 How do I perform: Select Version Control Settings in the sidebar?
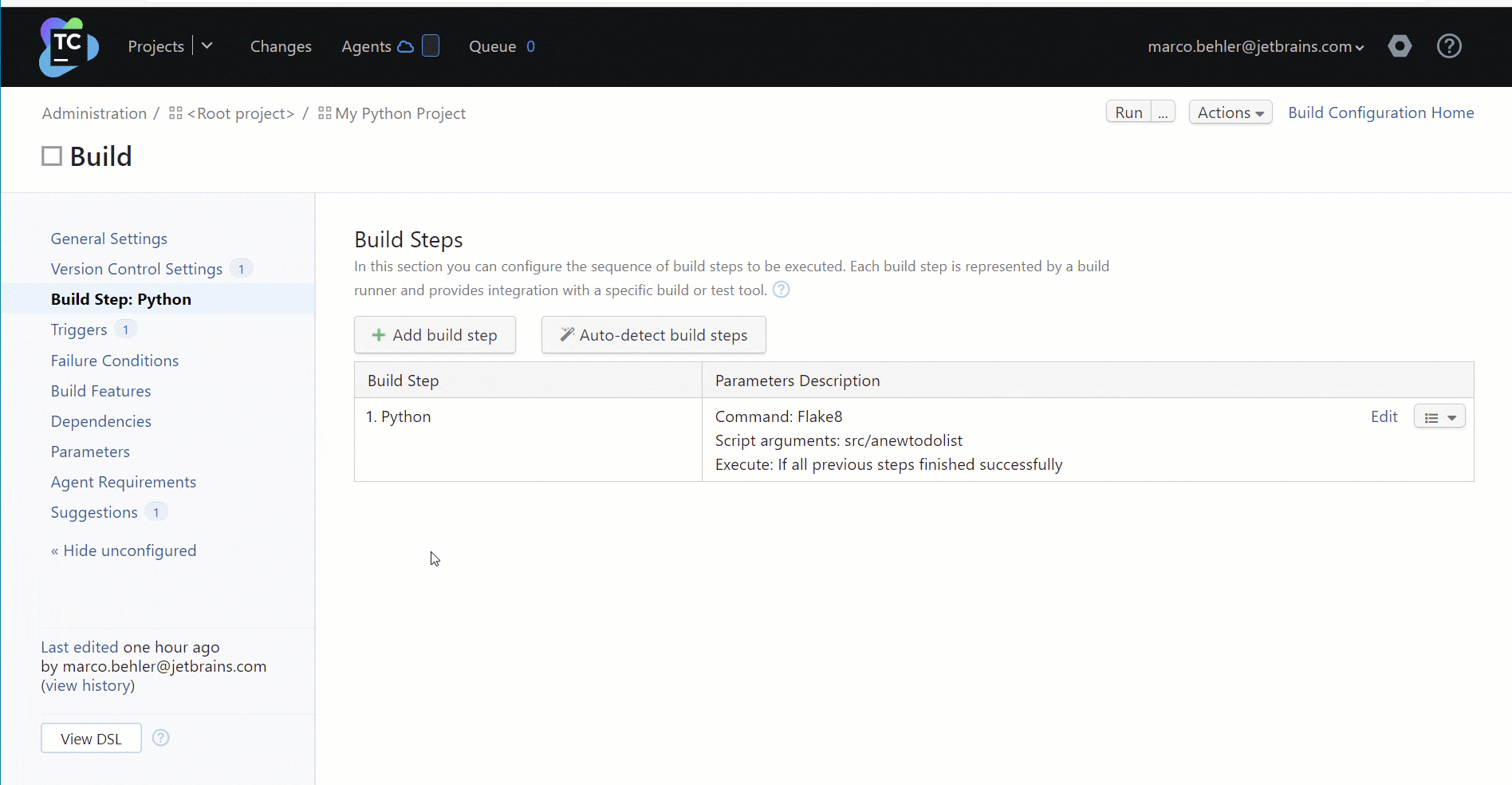click(136, 269)
